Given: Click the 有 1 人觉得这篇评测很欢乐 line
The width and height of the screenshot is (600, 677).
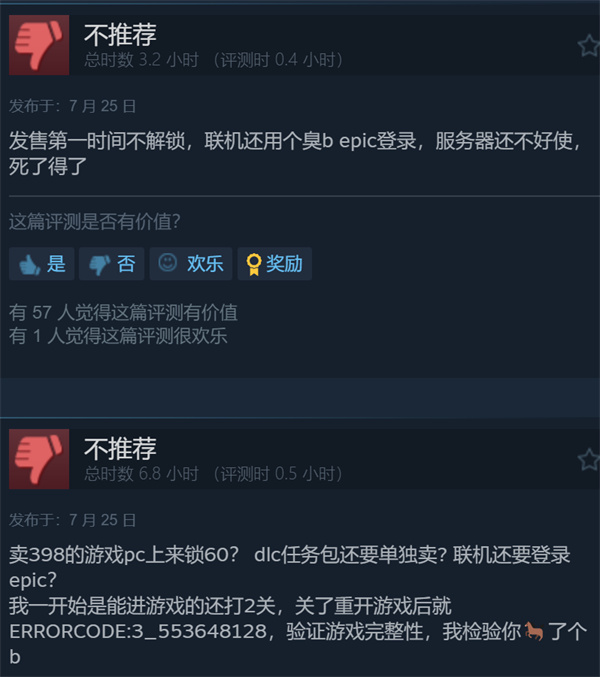Looking at the screenshot, I should [118, 335].
